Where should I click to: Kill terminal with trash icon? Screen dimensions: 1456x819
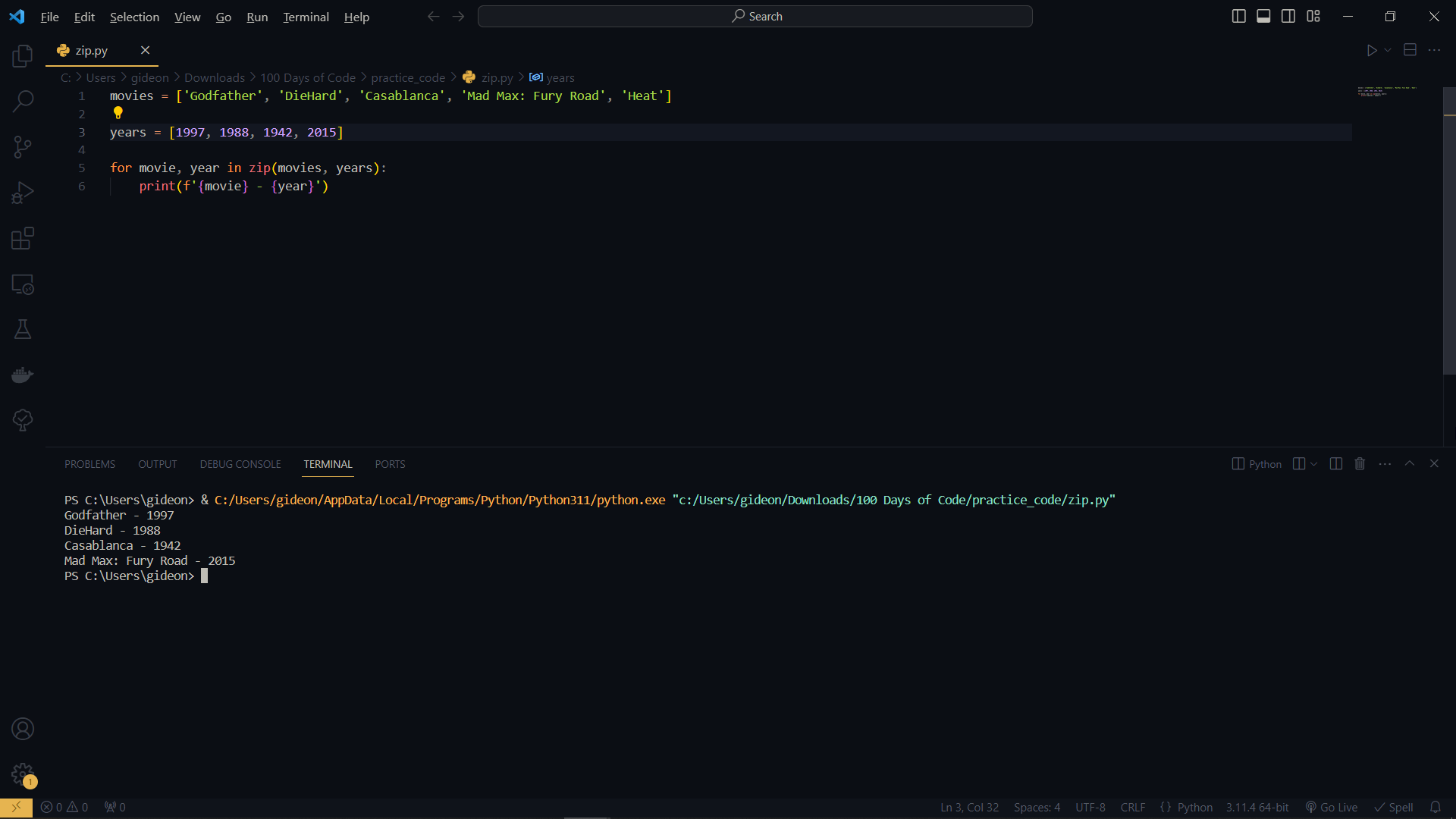click(x=1360, y=463)
